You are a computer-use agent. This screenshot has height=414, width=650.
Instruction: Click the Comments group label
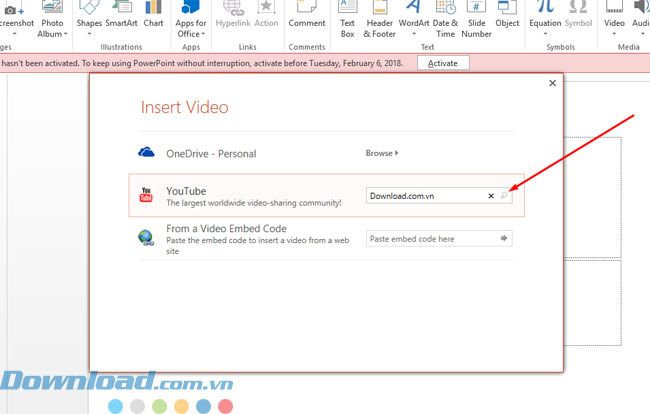(307, 47)
